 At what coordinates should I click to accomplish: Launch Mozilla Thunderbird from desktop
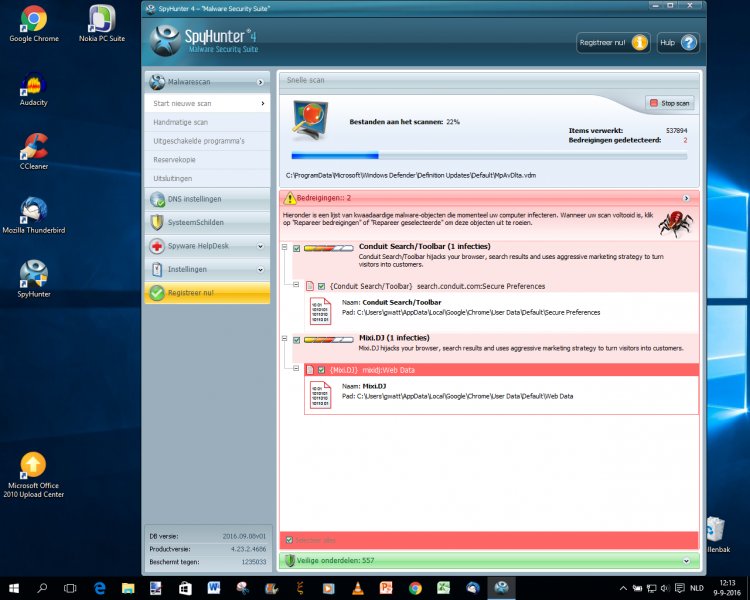point(33,213)
